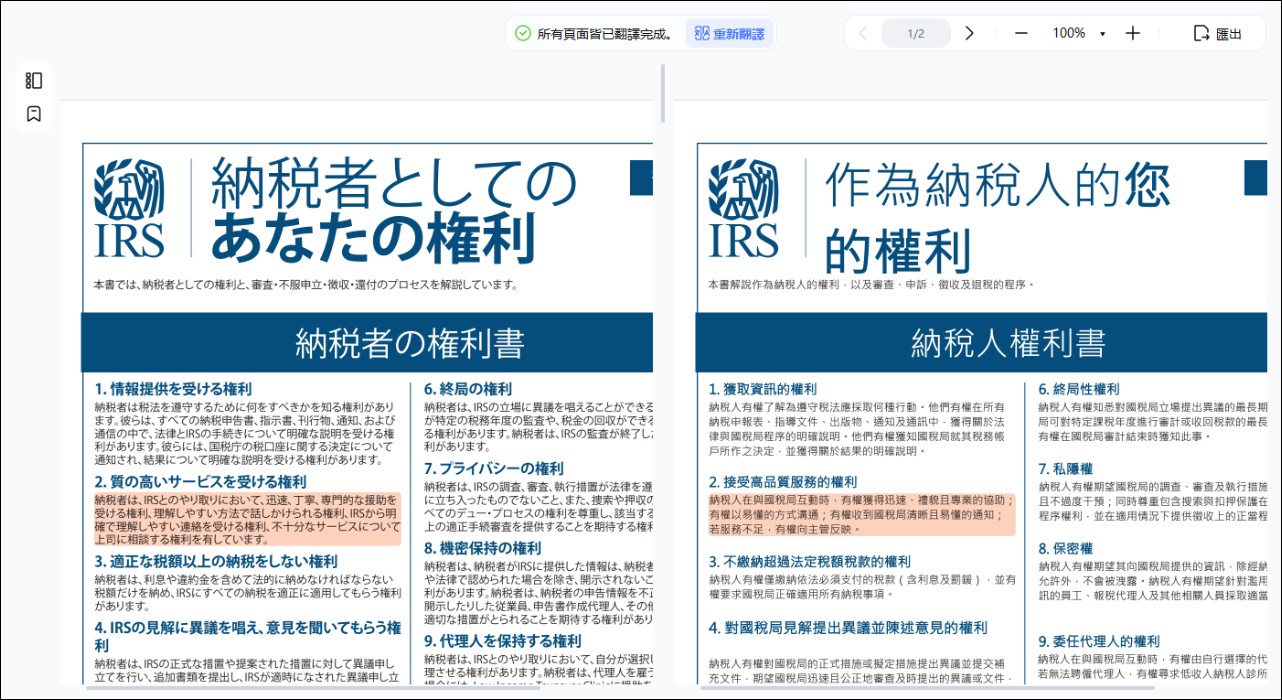
Task: Click heading 3. 不繳納超過法定稅額稅款的權利
Action: tap(810, 562)
